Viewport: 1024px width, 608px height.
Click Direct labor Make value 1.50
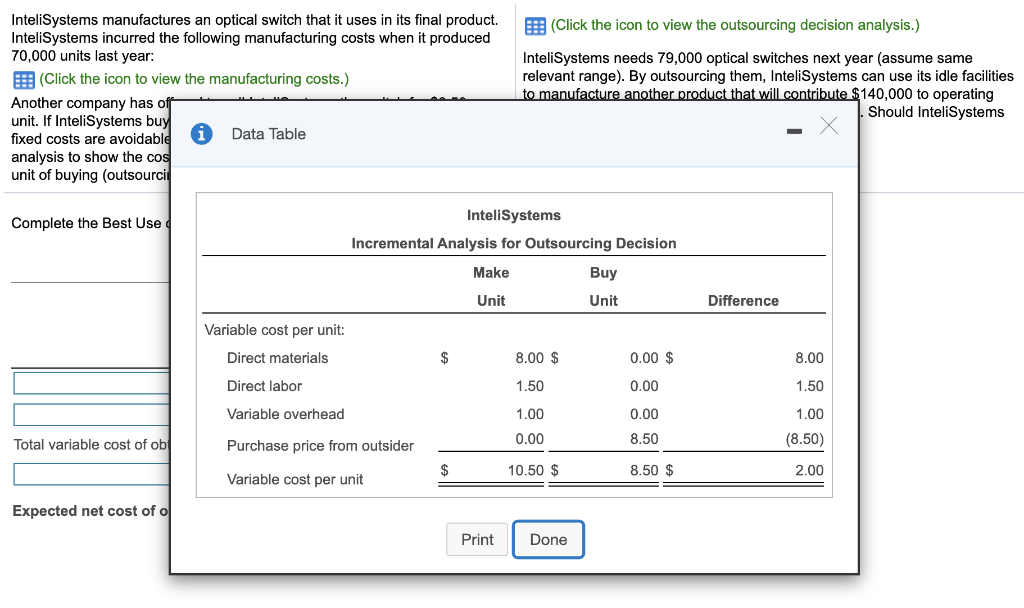click(x=529, y=386)
